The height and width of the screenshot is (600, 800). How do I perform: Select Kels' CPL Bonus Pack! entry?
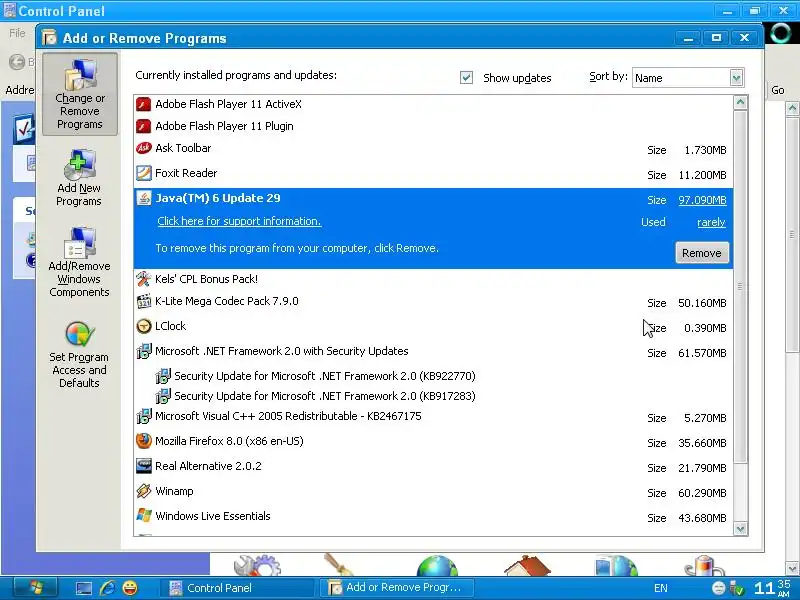click(x=433, y=279)
